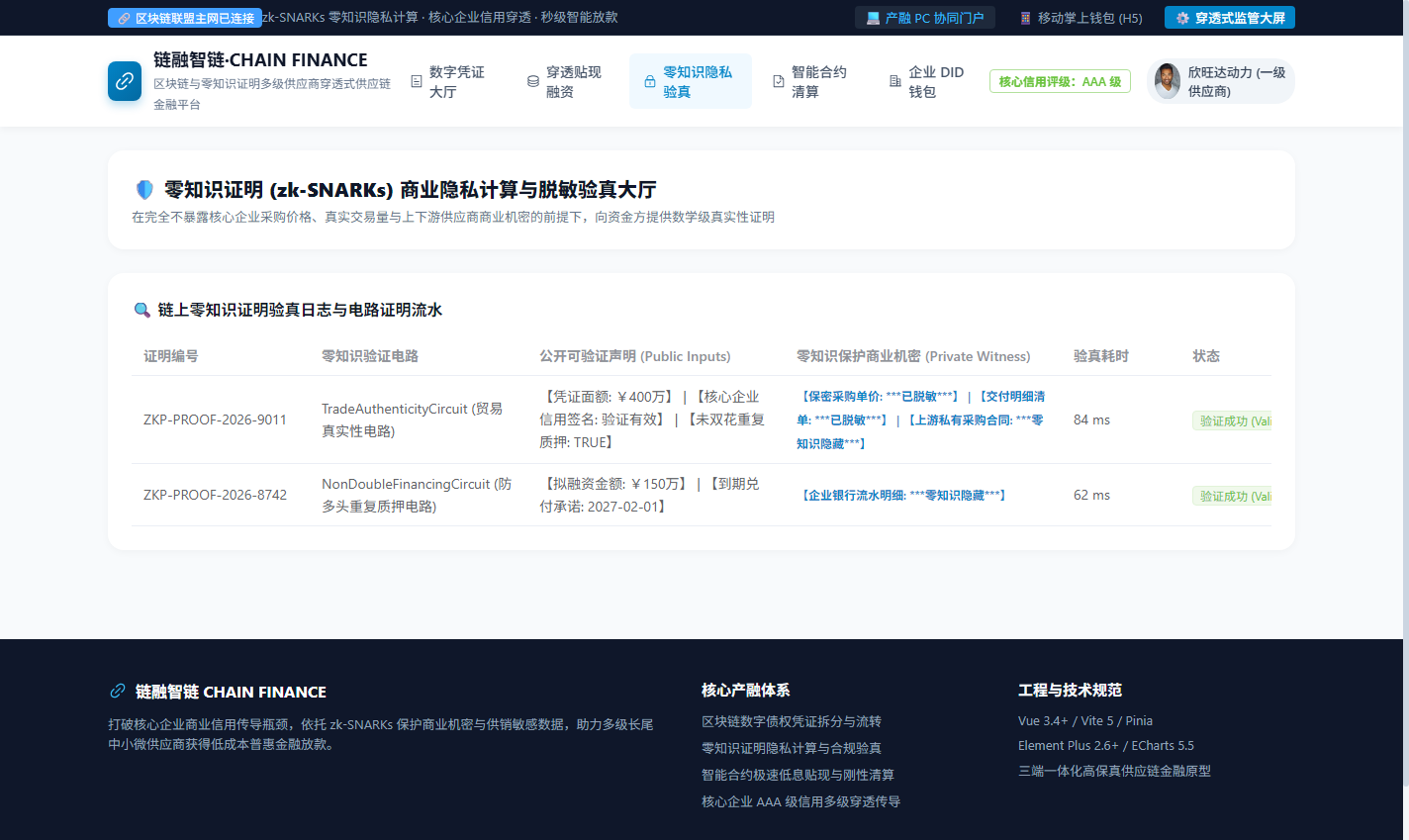Go to 穿透贴现融资 menu item

565,81
